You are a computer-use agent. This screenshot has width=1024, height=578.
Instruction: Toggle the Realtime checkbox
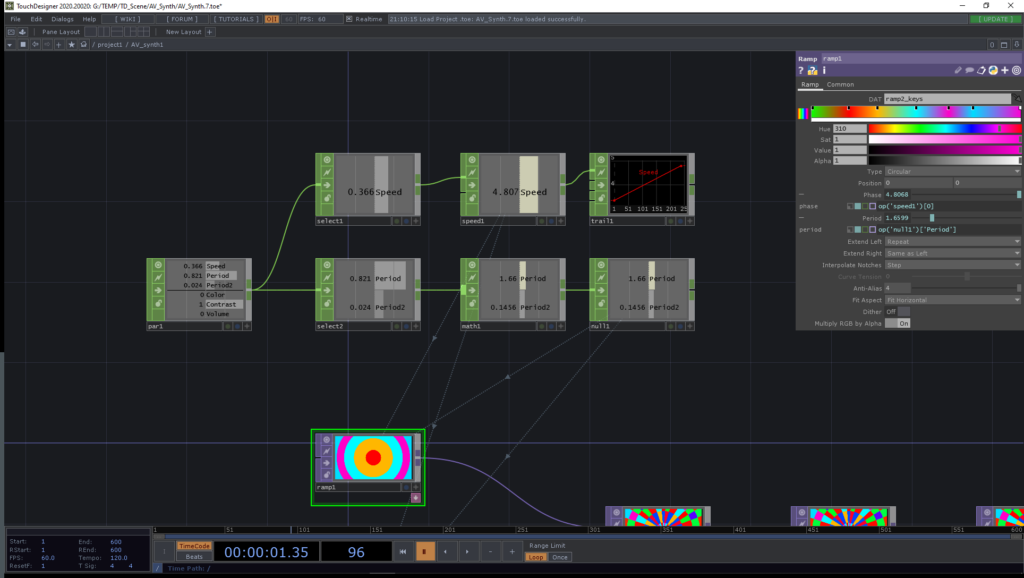pyautogui.click(x=349, y=19)
